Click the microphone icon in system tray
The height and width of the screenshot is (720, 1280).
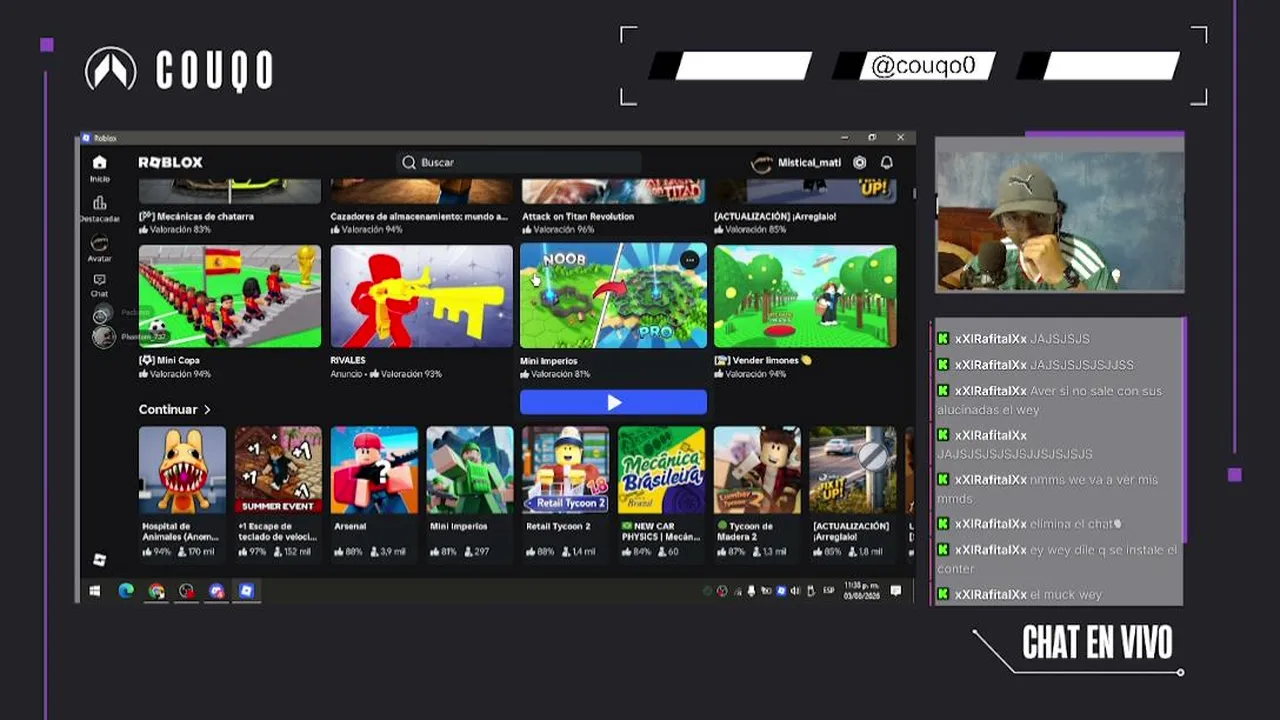point(751,591)
